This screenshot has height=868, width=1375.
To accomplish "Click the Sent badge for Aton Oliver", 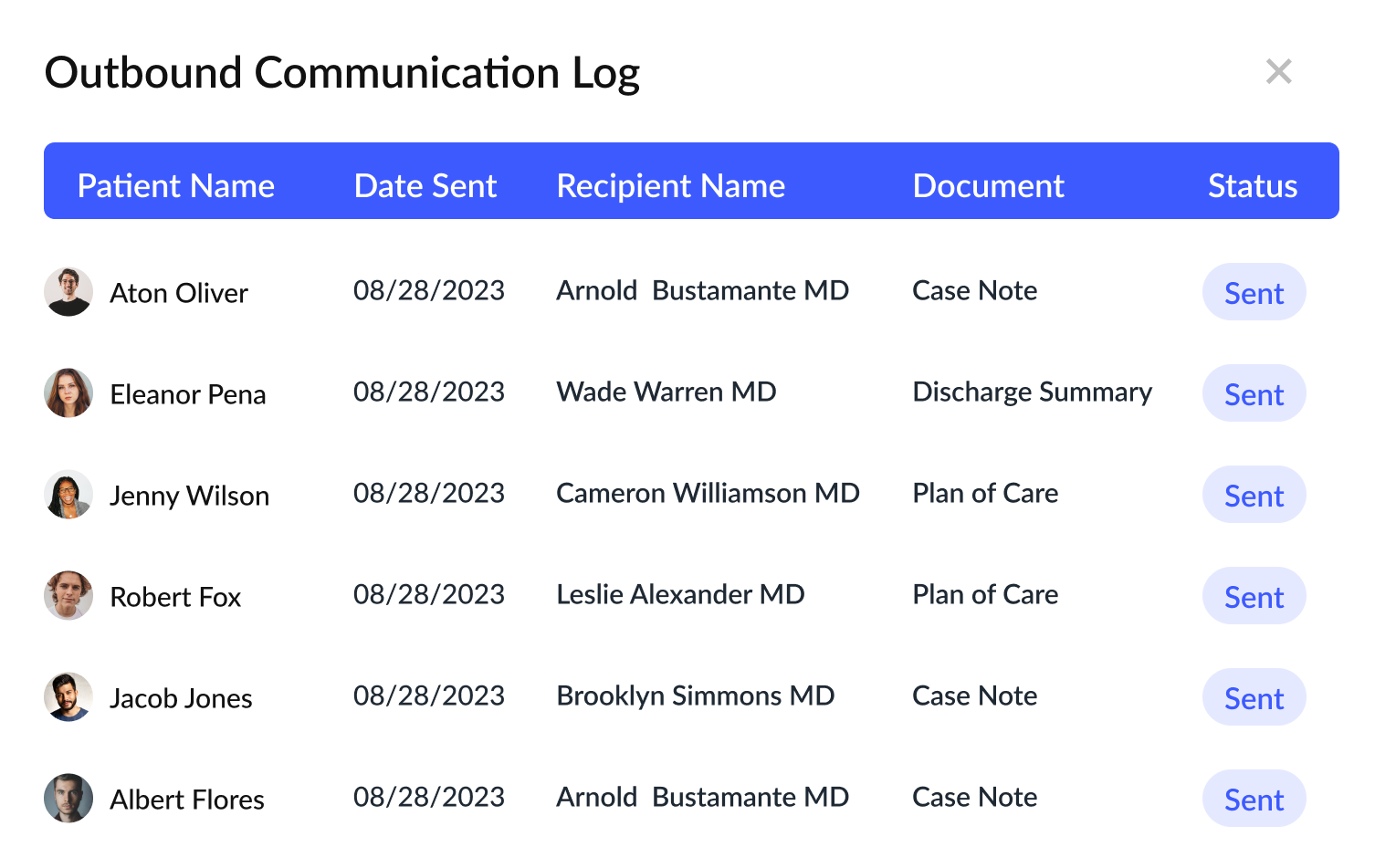I will click(1254, 292).
